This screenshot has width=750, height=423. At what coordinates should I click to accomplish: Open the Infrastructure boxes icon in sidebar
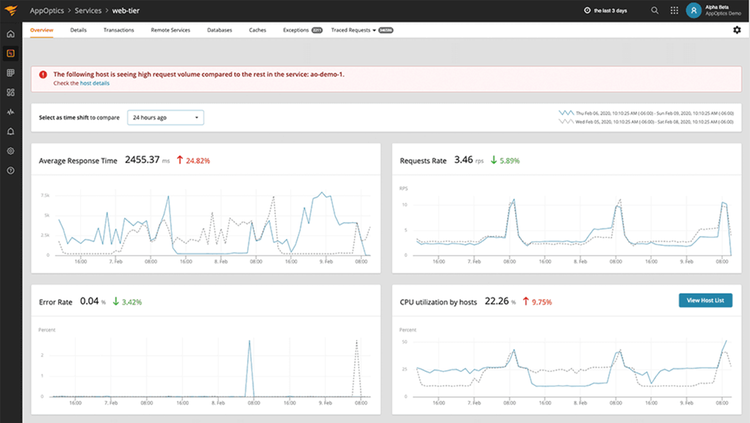tap(11, 92)
